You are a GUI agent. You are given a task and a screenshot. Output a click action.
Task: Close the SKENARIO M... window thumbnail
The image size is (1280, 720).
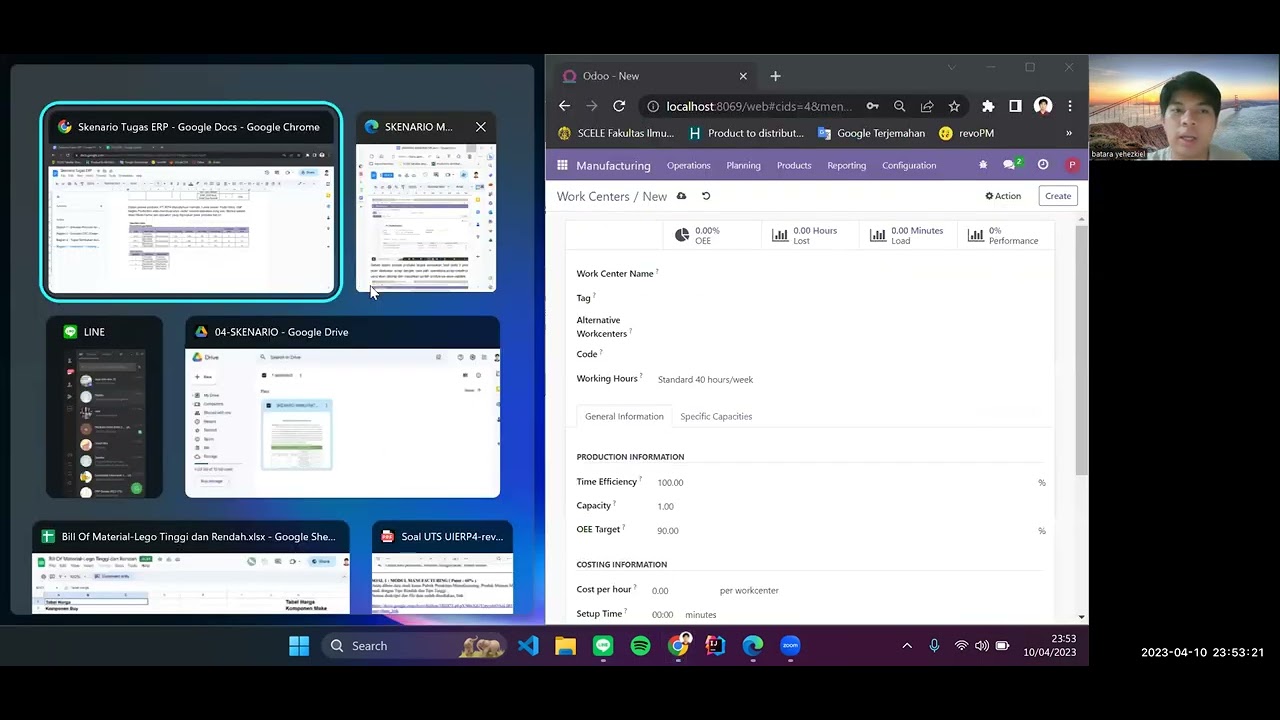click(x=481, y=127)
